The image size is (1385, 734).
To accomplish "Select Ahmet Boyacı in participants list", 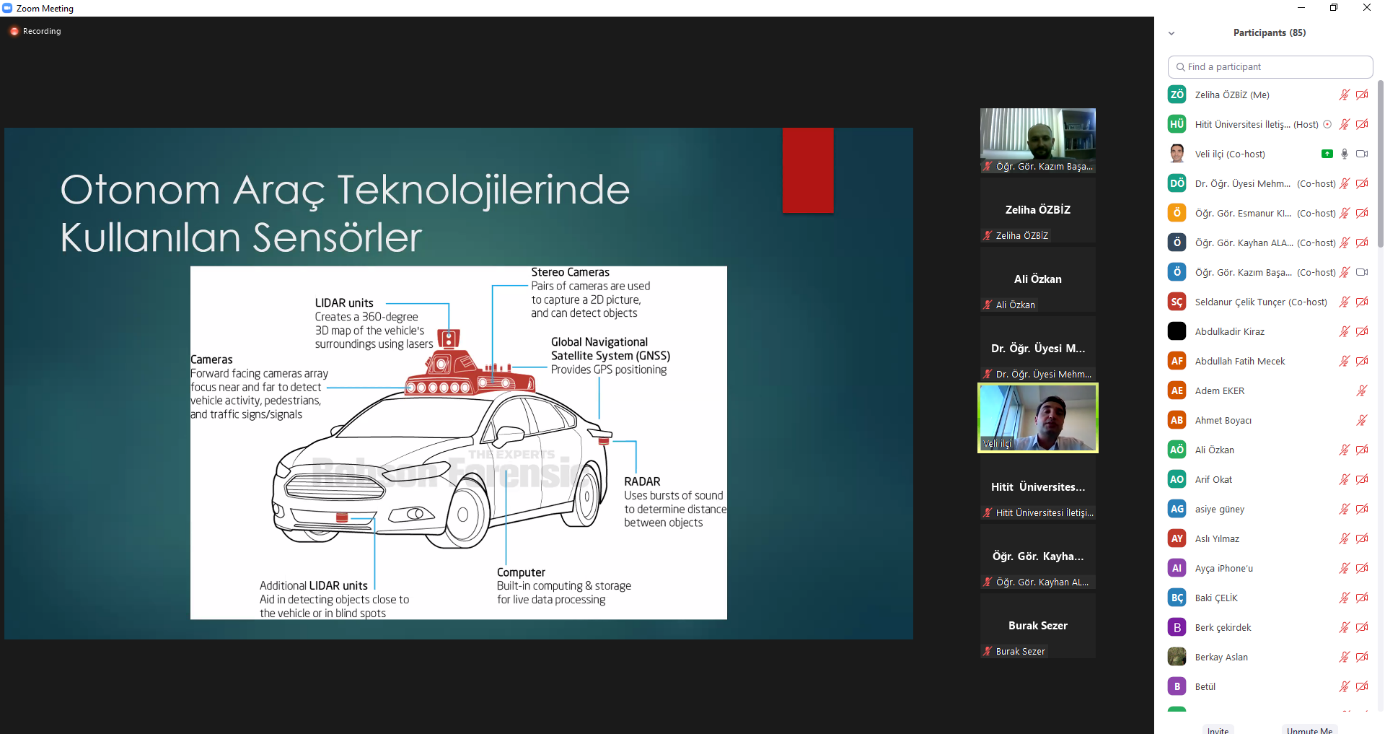I will (1266, 420).
